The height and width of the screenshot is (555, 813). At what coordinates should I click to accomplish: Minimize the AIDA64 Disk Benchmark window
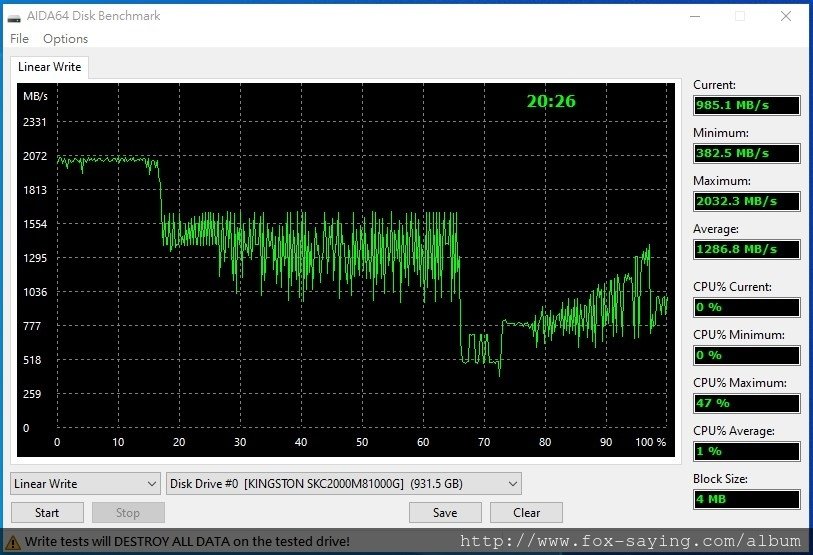pyautogui.click(x=695, y=16)
